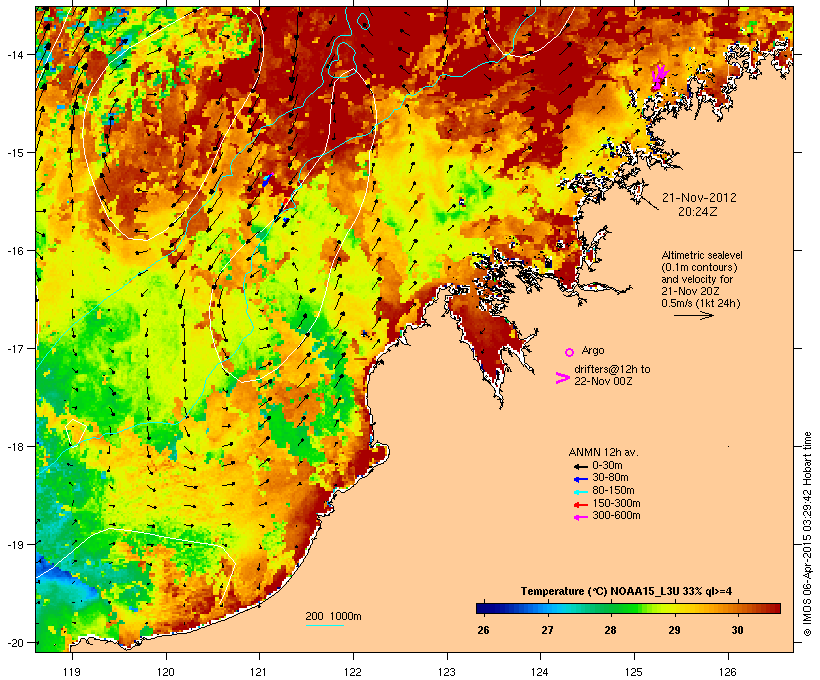Viewport: 820px width, 680px height.
Task: Click the 0.5m/s velocity scale arrow
Action: point(694,315)
